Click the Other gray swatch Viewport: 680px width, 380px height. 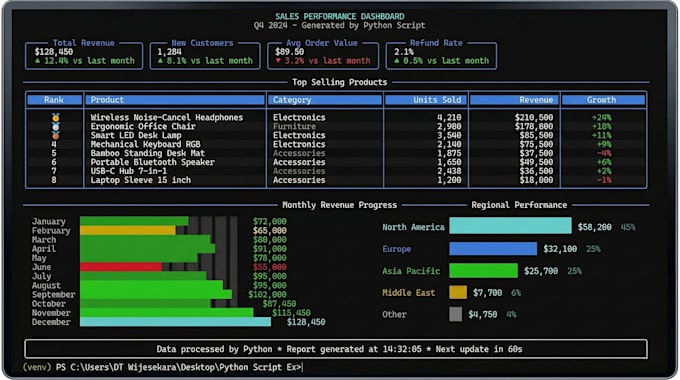(x=455, y=314)
